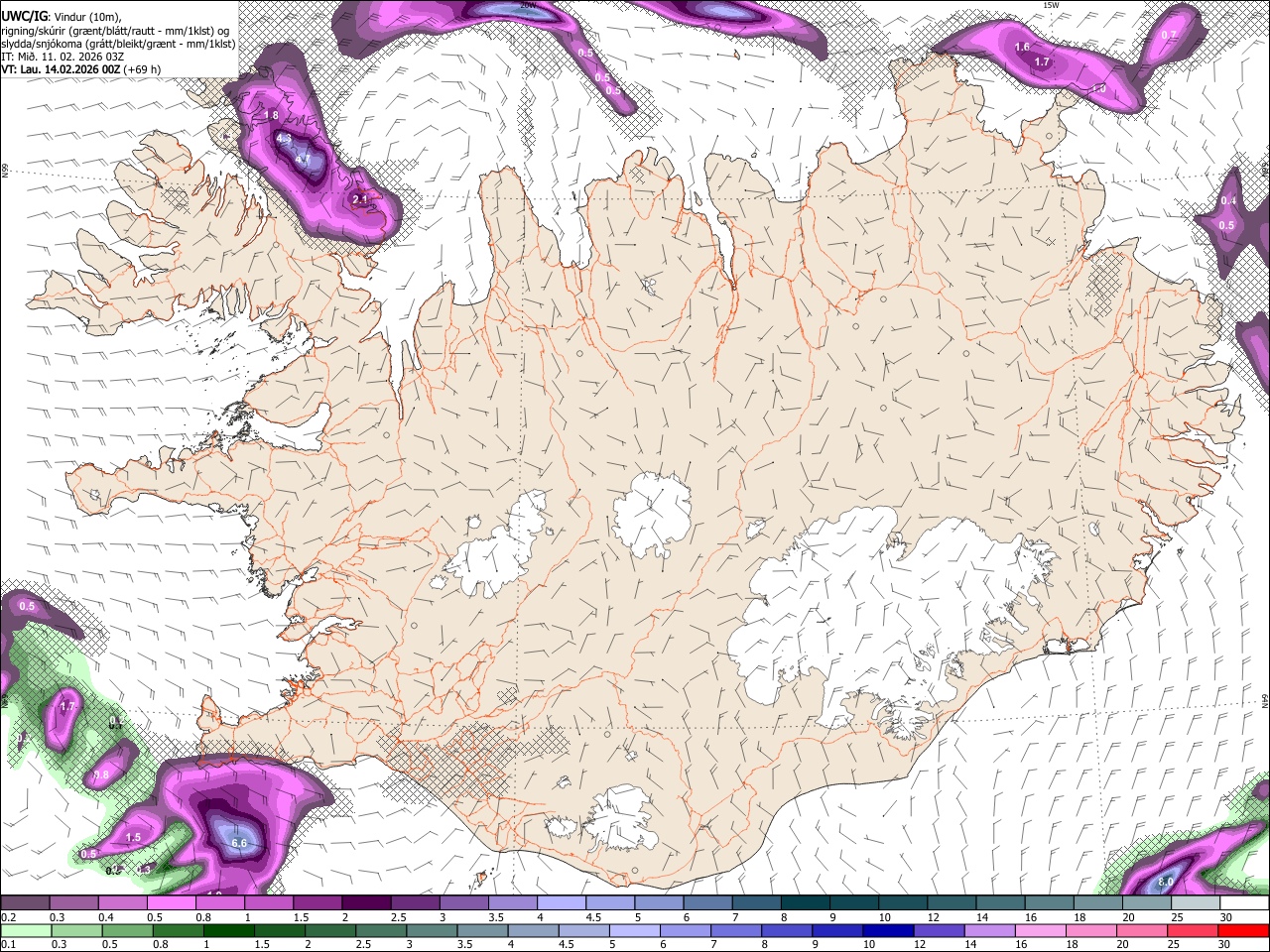
Task: Click the 1.6 precipitation value on the map
Action: [1023, 47]
